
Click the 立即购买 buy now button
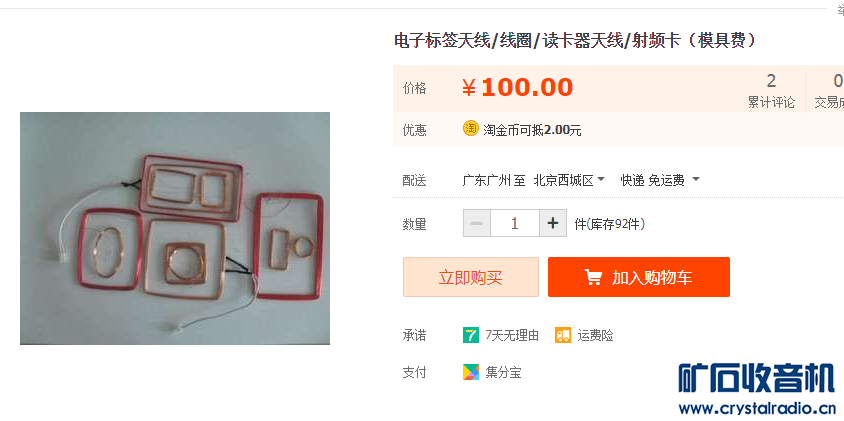pyautogui.click(x=470, y=277)
